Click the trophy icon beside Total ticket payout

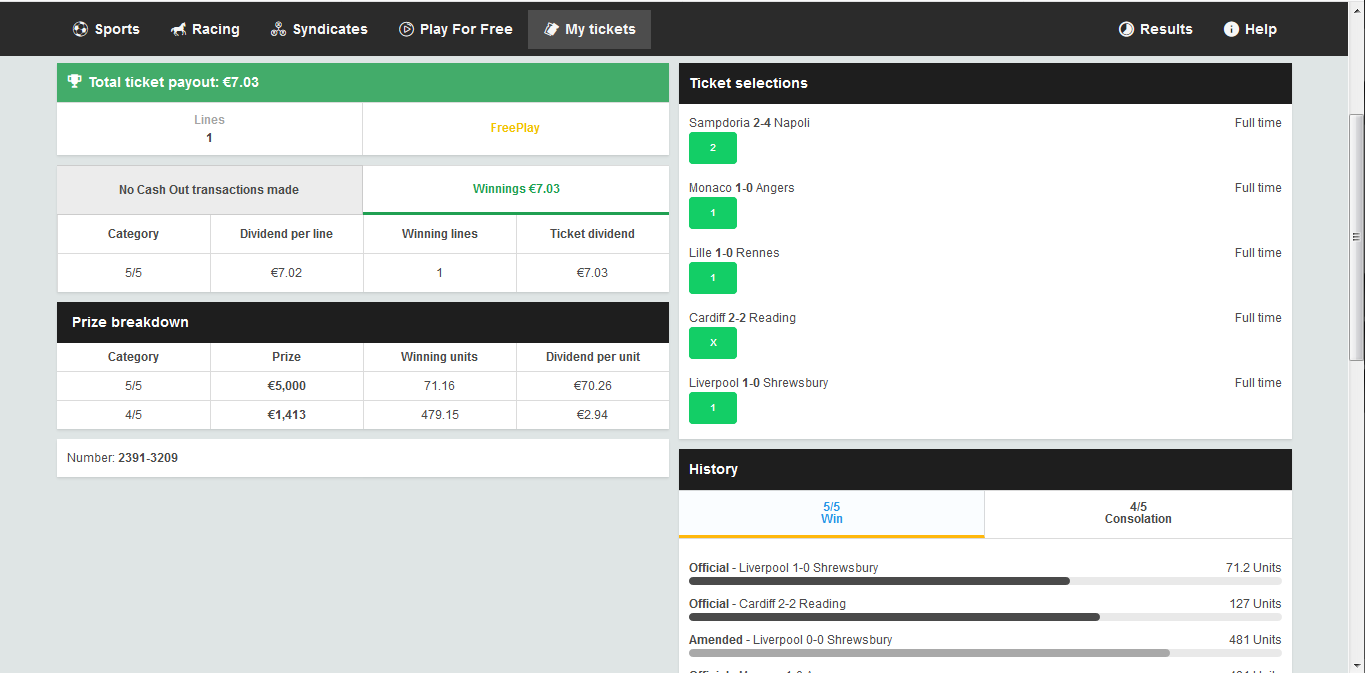point(75,82)
